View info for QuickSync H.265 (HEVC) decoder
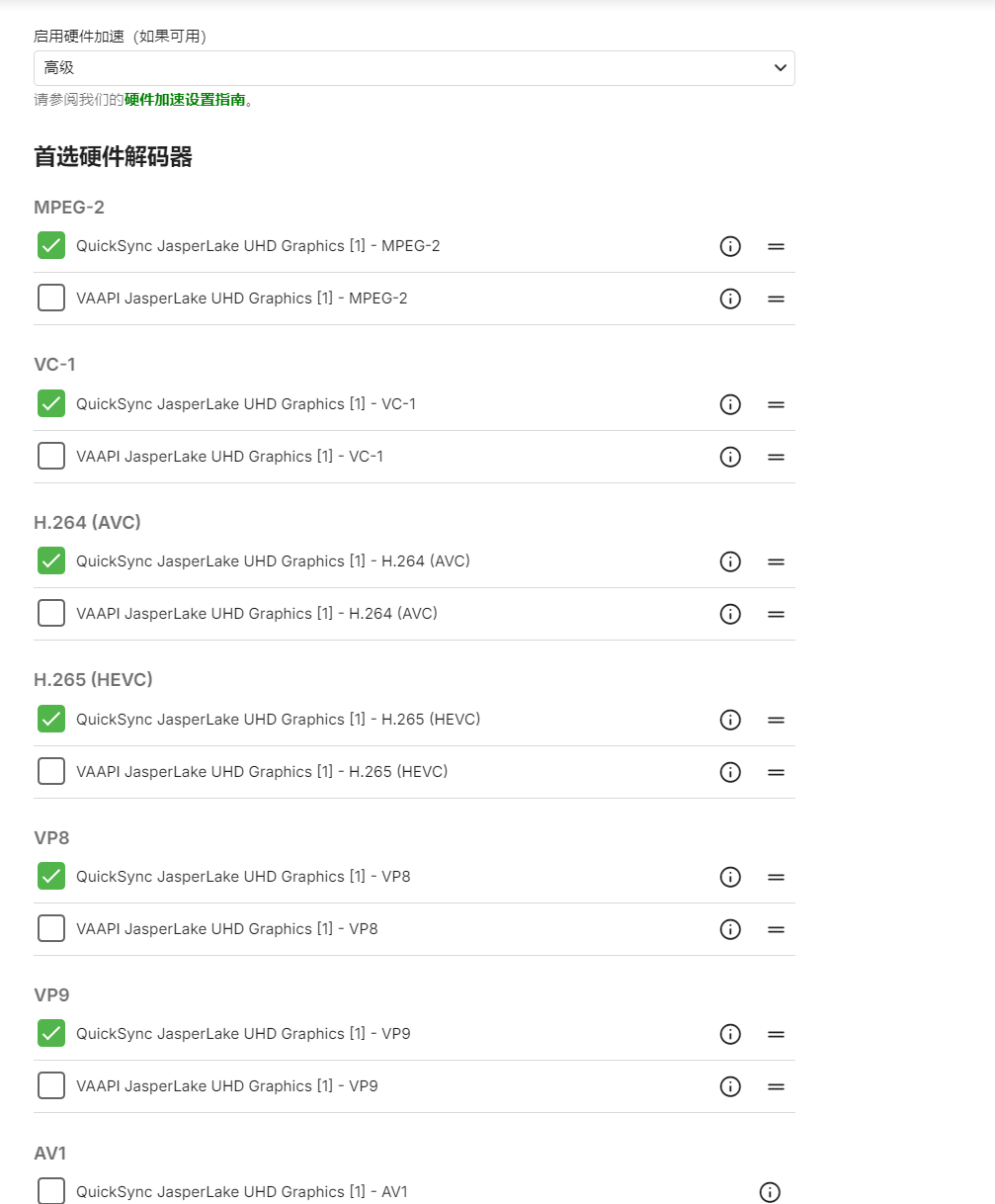The width and height of the screenshot is (995, 1204). (730, 720)
